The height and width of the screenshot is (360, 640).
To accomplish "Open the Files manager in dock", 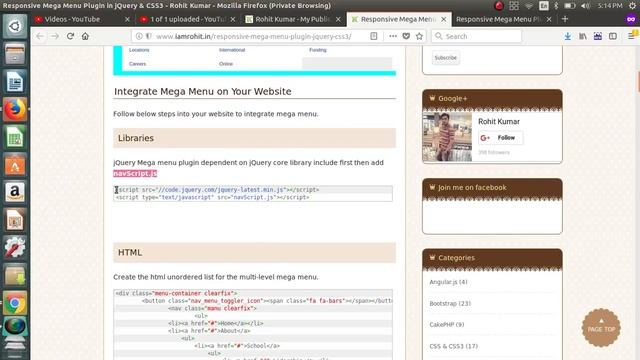I will coord(15,54).
